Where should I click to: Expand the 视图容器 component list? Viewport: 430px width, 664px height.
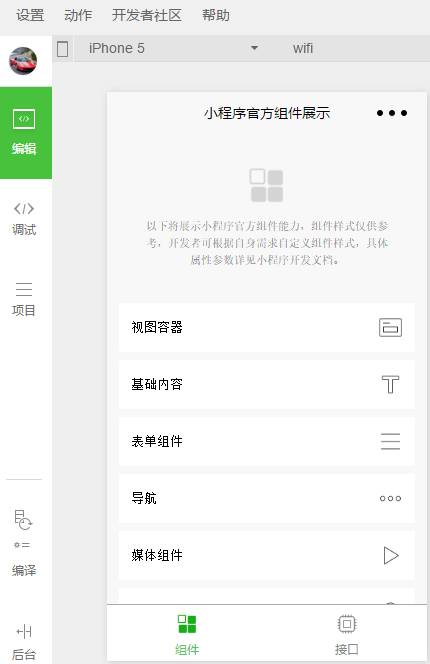click(267, 327)
